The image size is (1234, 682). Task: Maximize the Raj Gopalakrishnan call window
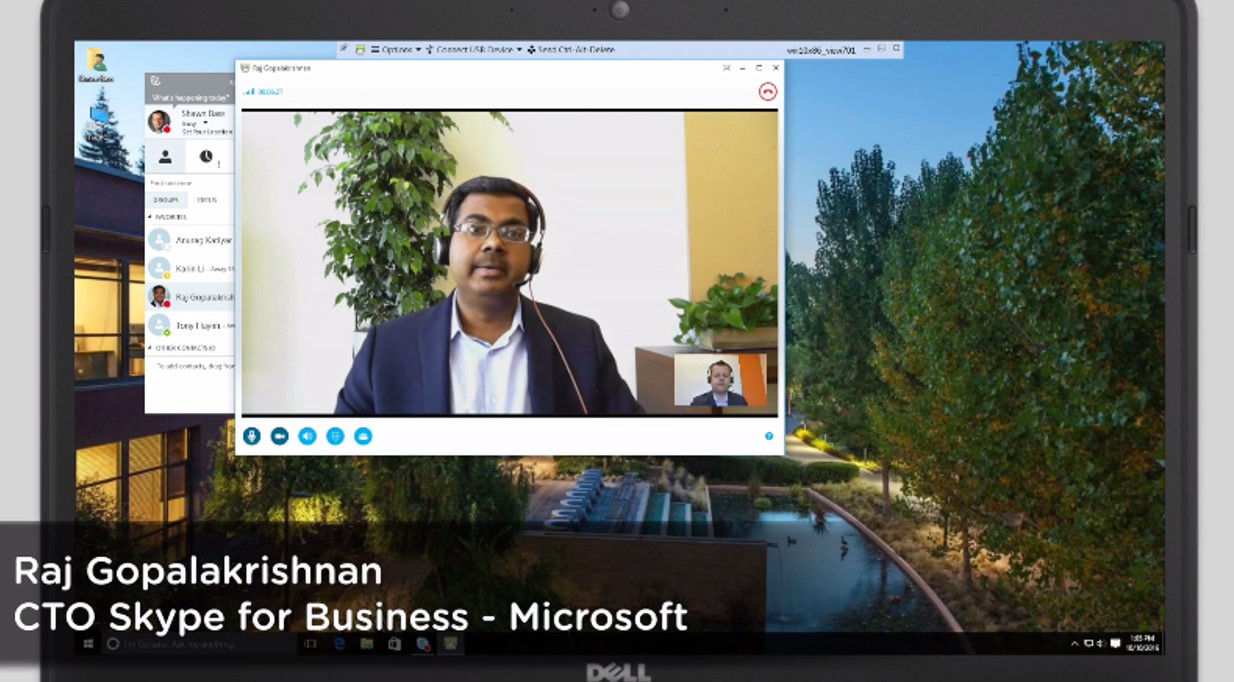(x=759, y=68)
